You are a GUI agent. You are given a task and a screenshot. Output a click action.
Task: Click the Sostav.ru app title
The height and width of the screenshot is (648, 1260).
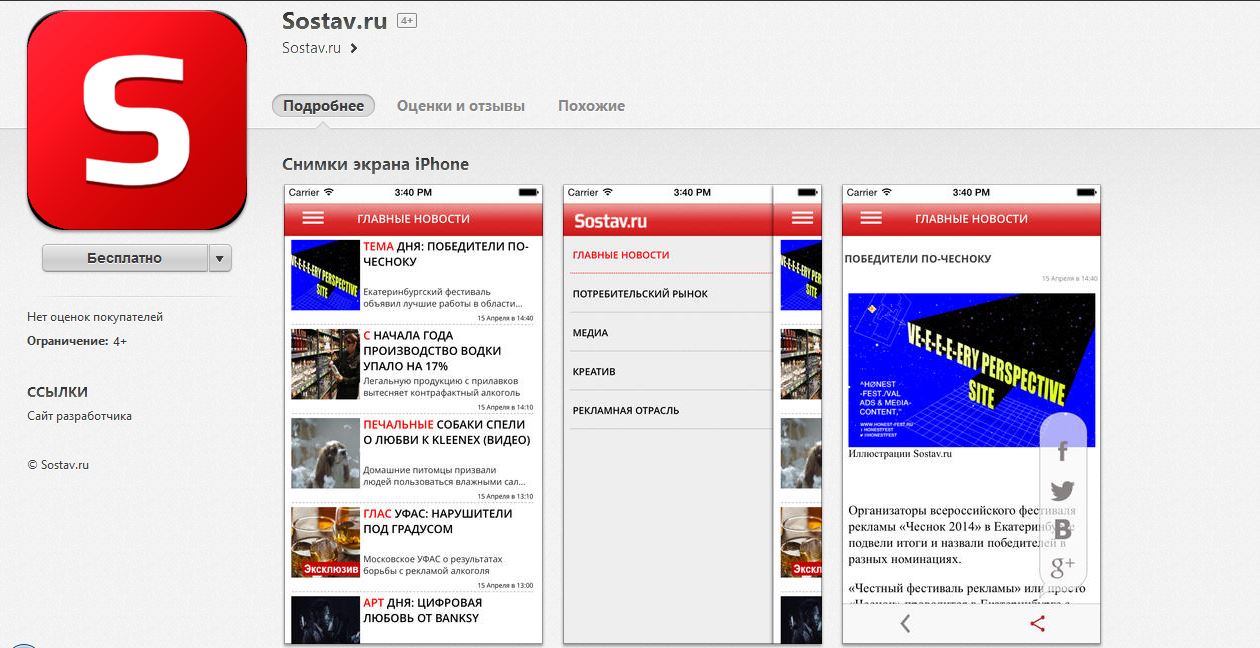(335, 21)
